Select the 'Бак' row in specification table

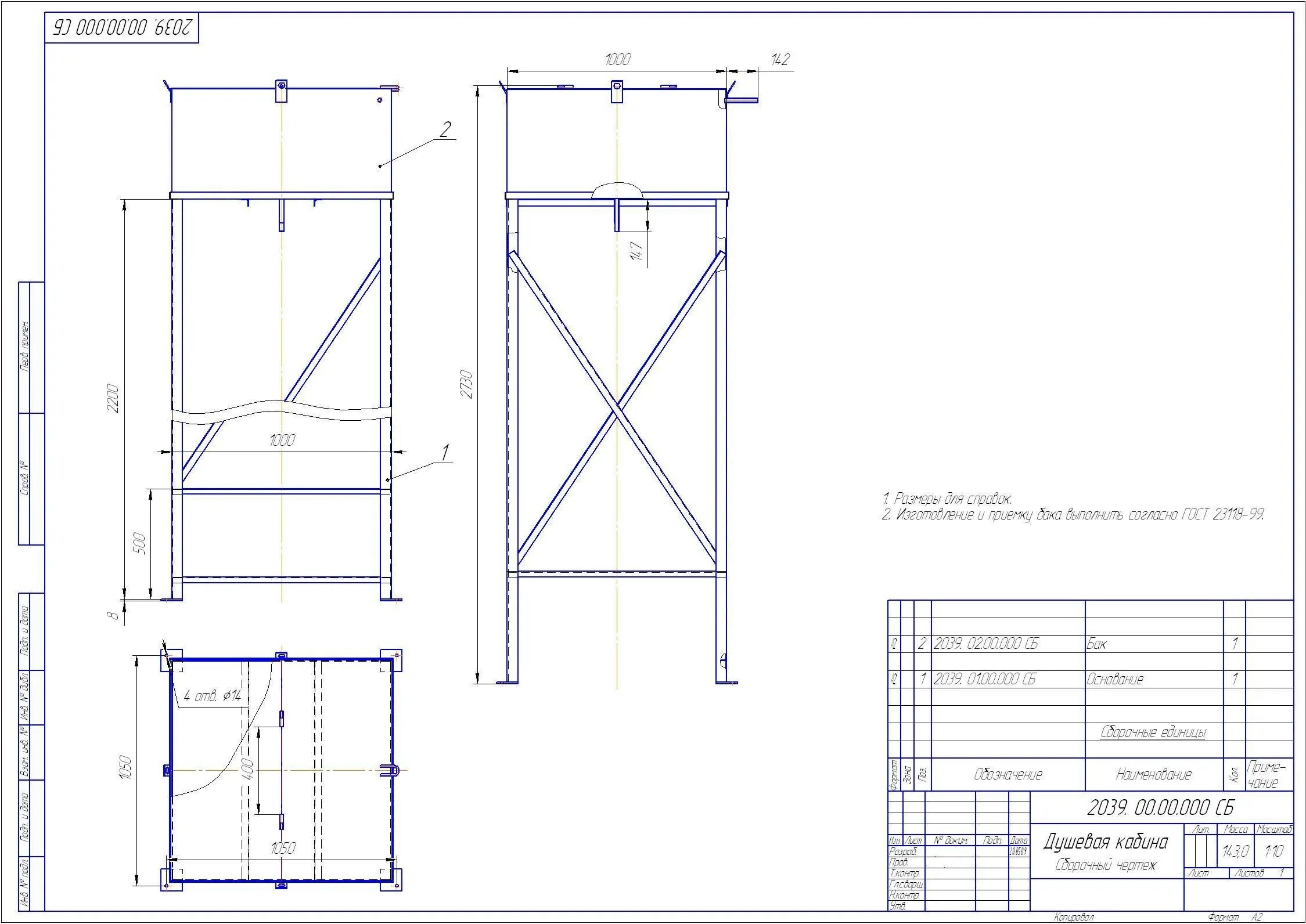1096,644
